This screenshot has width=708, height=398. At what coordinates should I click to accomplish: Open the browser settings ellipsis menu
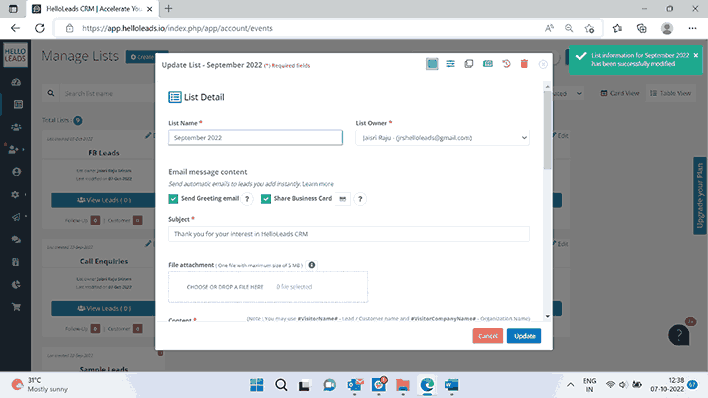tap(692, 28)
